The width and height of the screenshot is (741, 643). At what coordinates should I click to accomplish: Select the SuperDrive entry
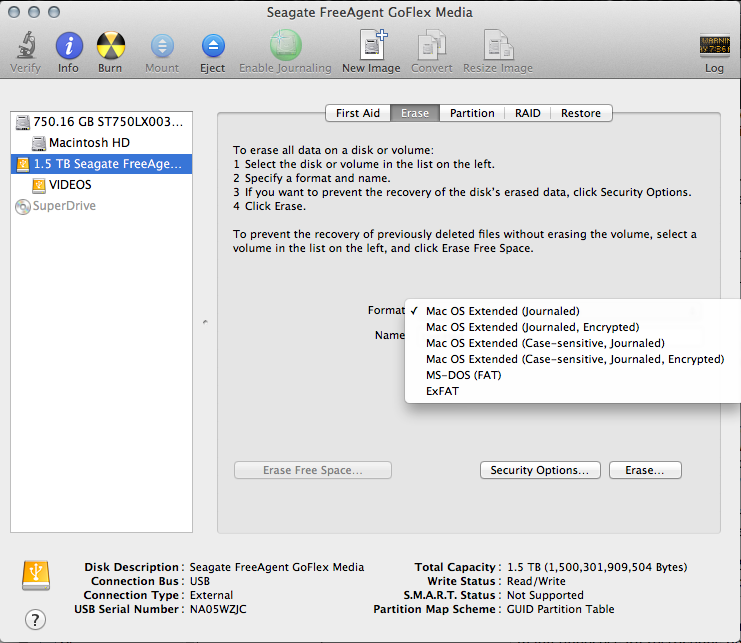(x=101, y=206)
